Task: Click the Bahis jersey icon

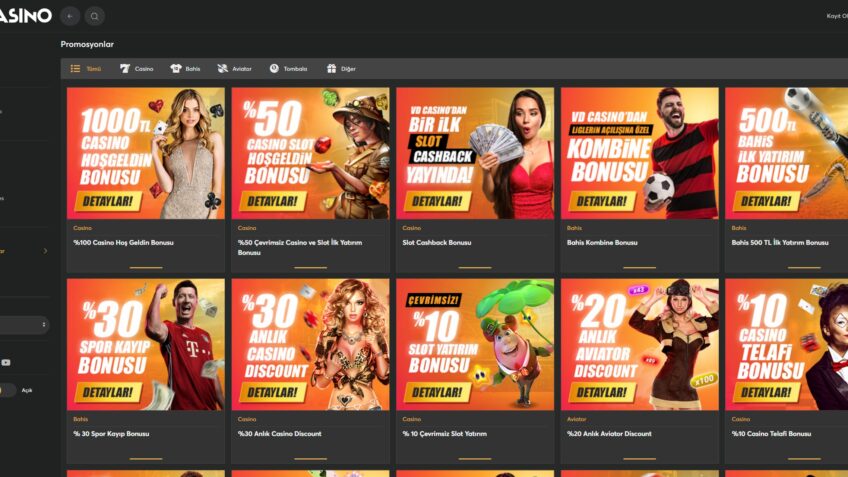Action: click(x=176, y=69)
